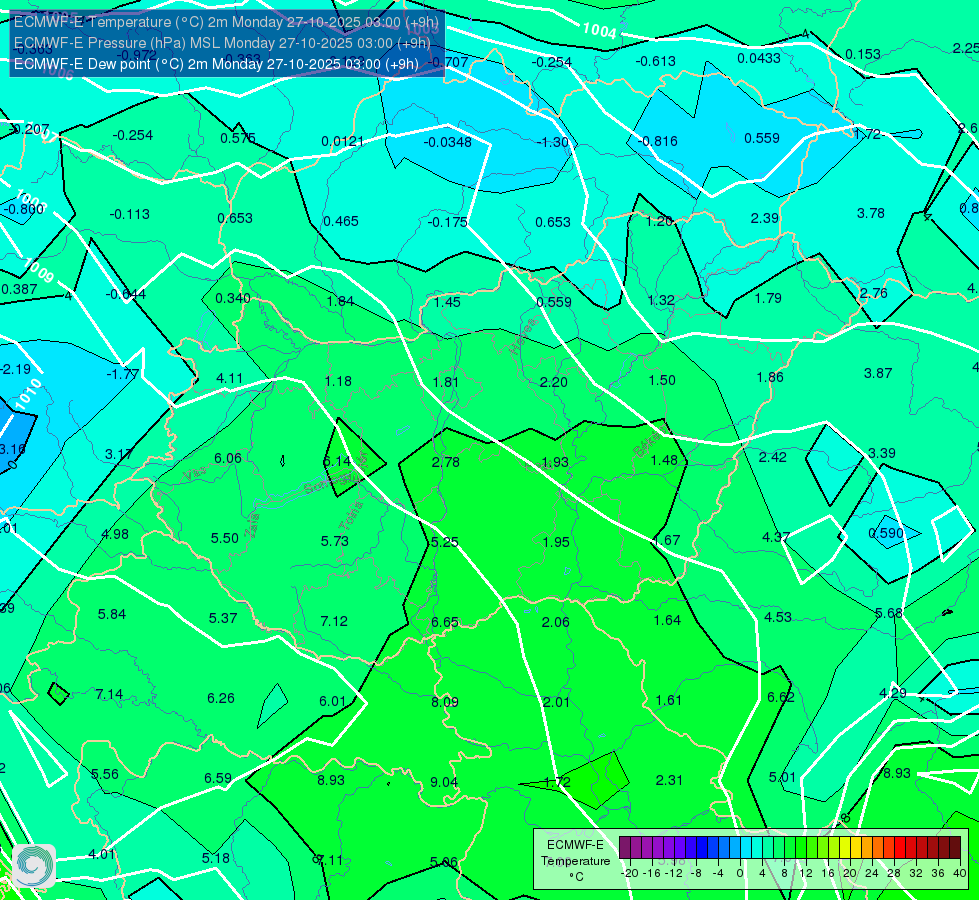979x900 pixels.
Task: Click the dark purple -20 legend swatch
Action: pyautogui.click(x=624, y=848)
